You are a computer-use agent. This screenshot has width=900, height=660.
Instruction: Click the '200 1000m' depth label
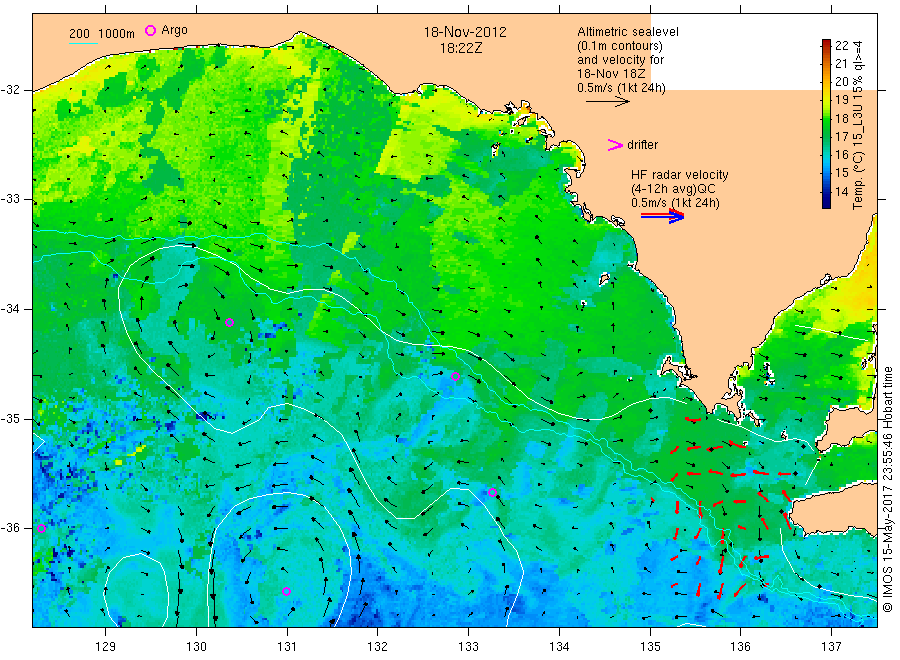[102, 34]
